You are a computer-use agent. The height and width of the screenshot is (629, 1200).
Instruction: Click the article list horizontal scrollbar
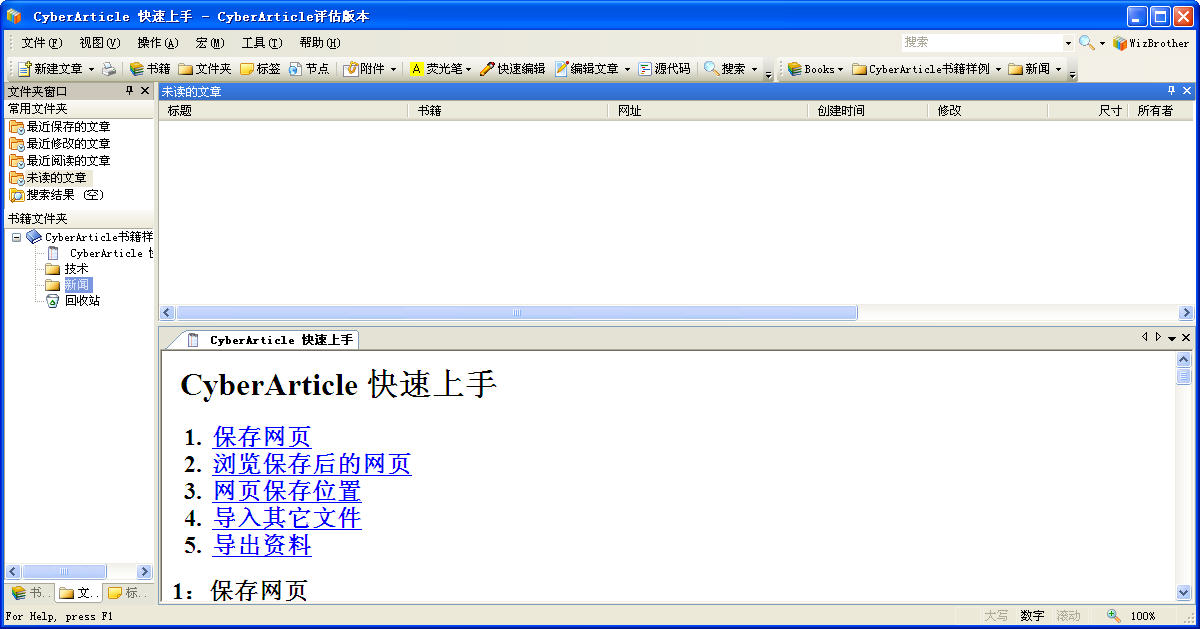pyautogui.click(x=676, y=313)
